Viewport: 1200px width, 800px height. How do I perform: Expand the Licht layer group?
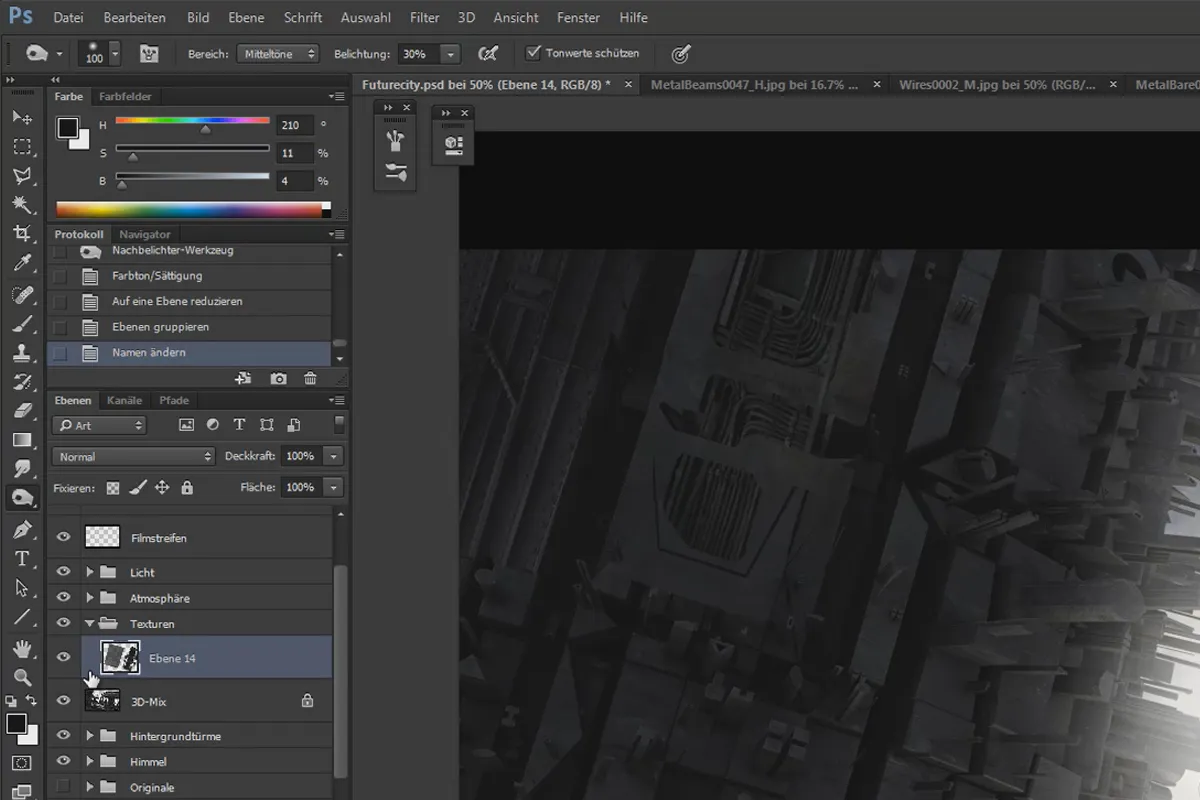(x=90, y=572)
